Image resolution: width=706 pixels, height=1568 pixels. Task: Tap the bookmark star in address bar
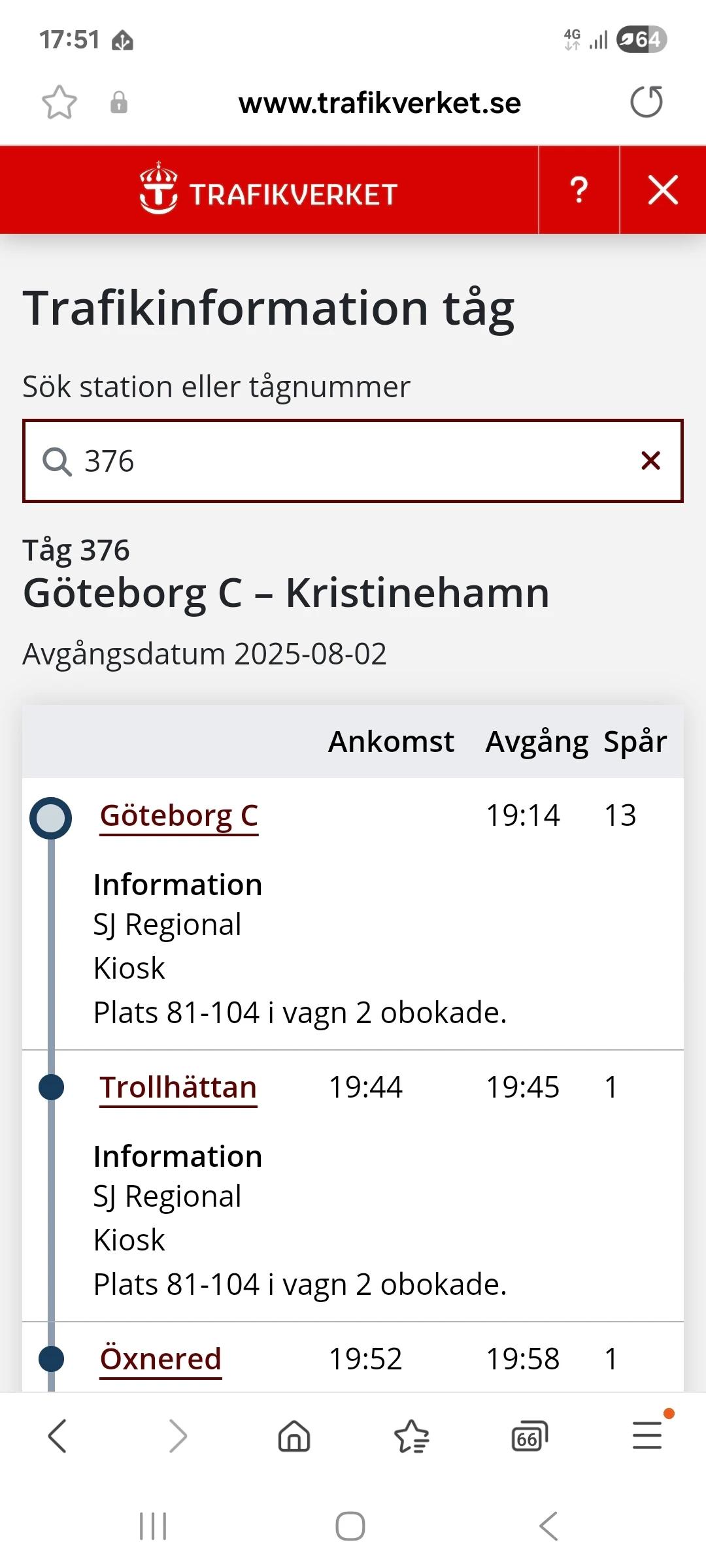tap(59, 103)
